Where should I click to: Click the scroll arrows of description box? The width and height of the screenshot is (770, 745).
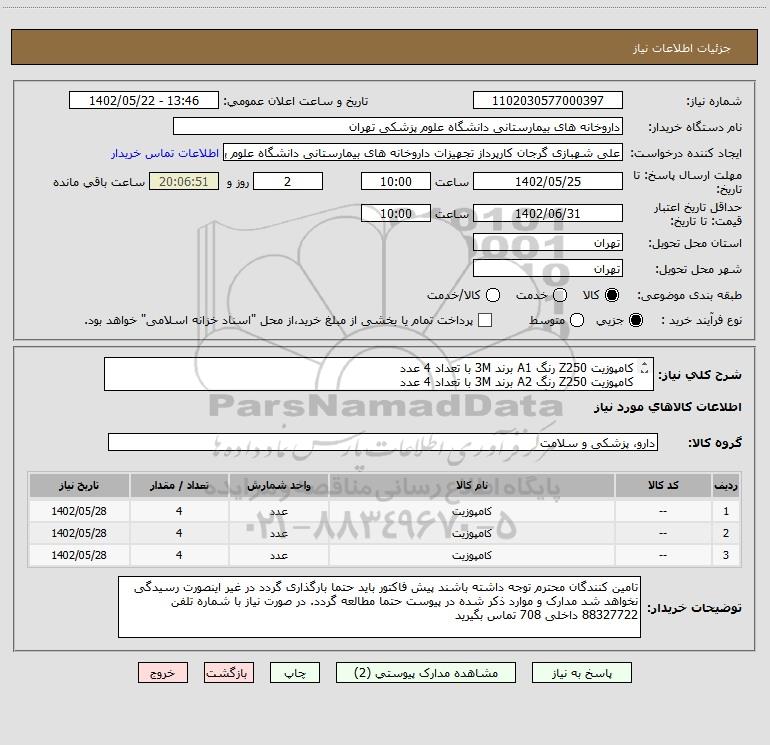[644, 367]
